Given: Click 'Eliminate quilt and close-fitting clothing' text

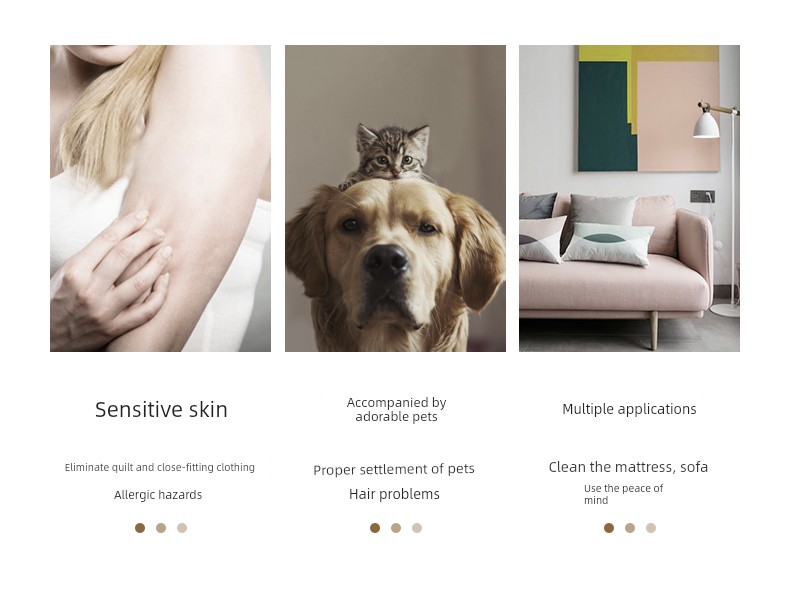Looking at the screenshot, I should tap(160, 467).
